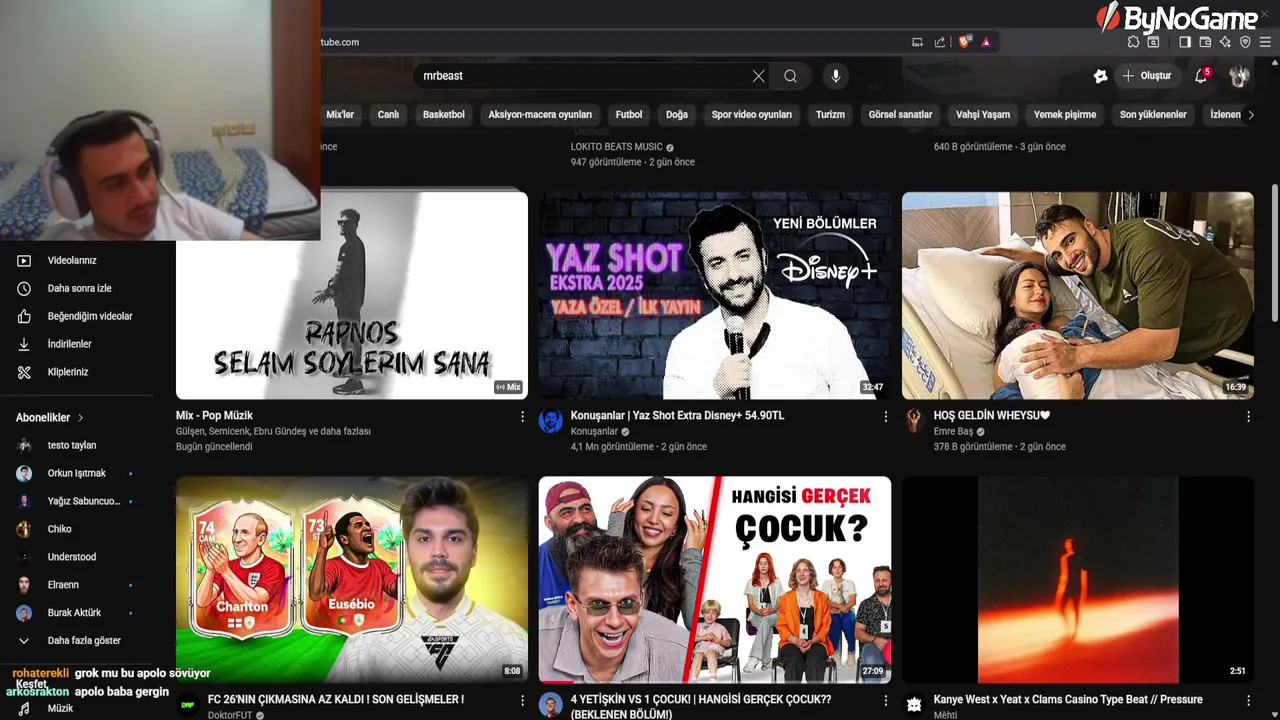Image resolution: width=1280 pixels, height=720 pixels.
Task: Select the Vahşi Yaşam chip
Action: [x=983, y=115]
